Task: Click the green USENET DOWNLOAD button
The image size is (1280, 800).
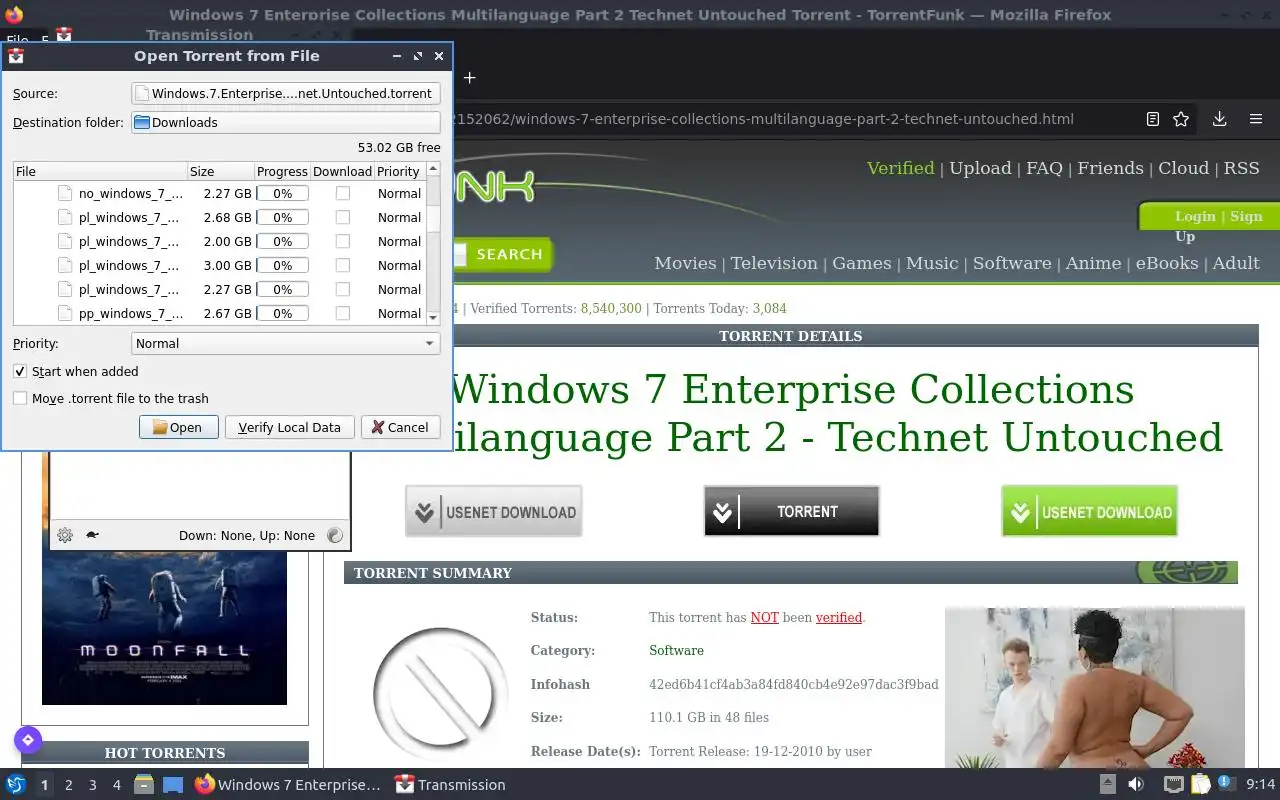Action: 1089,511
